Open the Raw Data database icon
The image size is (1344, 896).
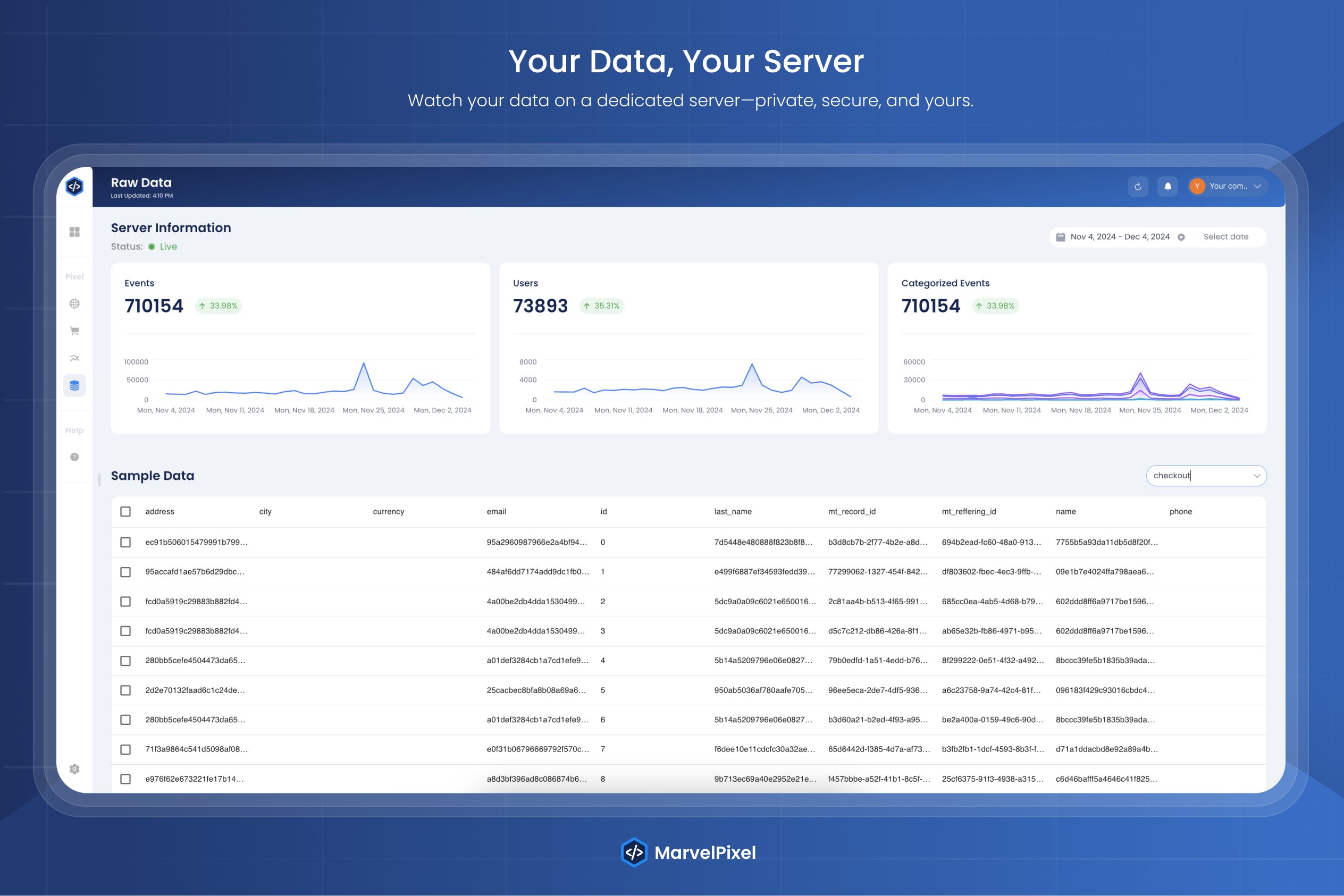click(x=74, y=386)
